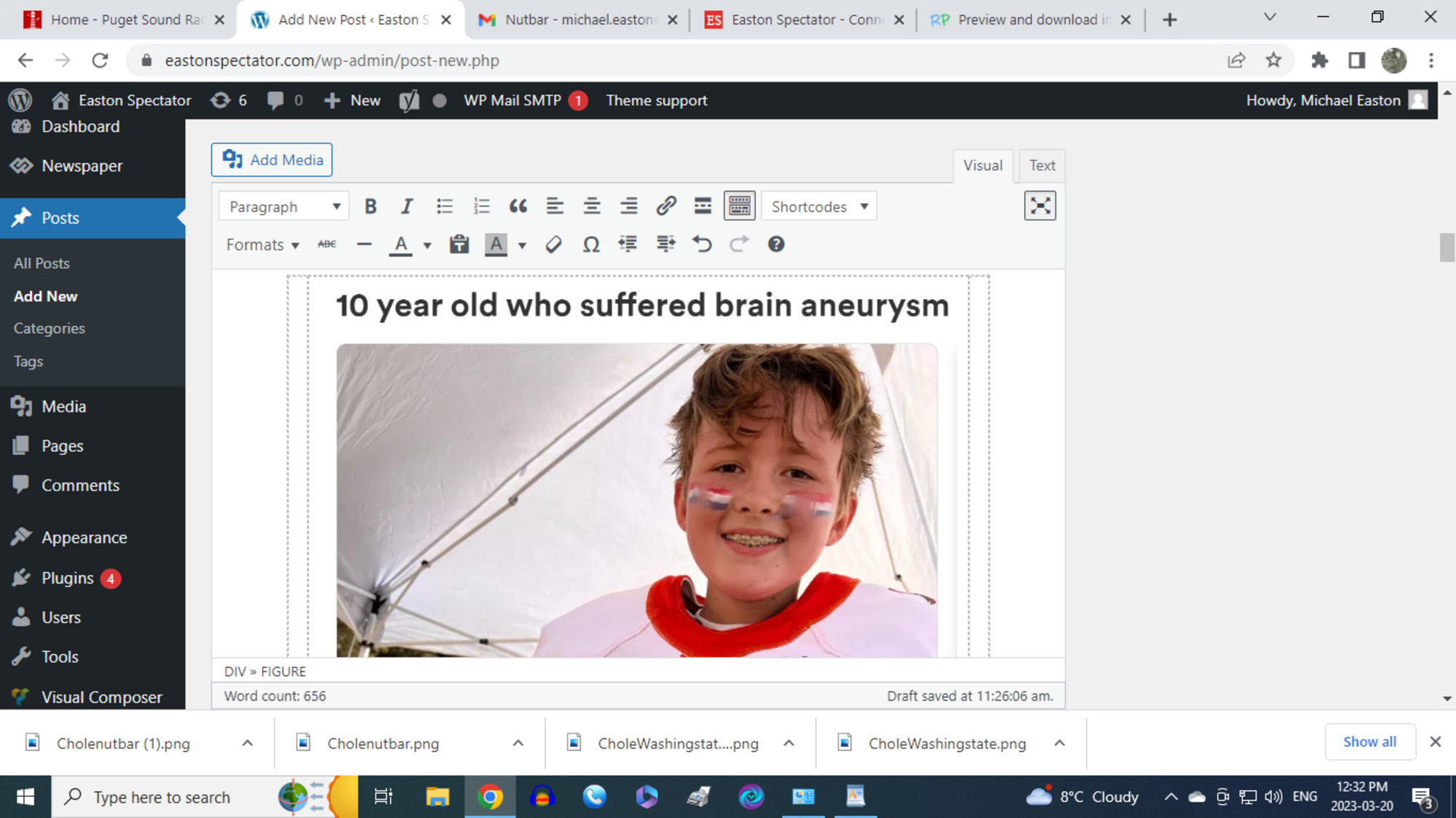Click the insert link icon
The width and height of the screenshot is (1456, 818).
665,207
